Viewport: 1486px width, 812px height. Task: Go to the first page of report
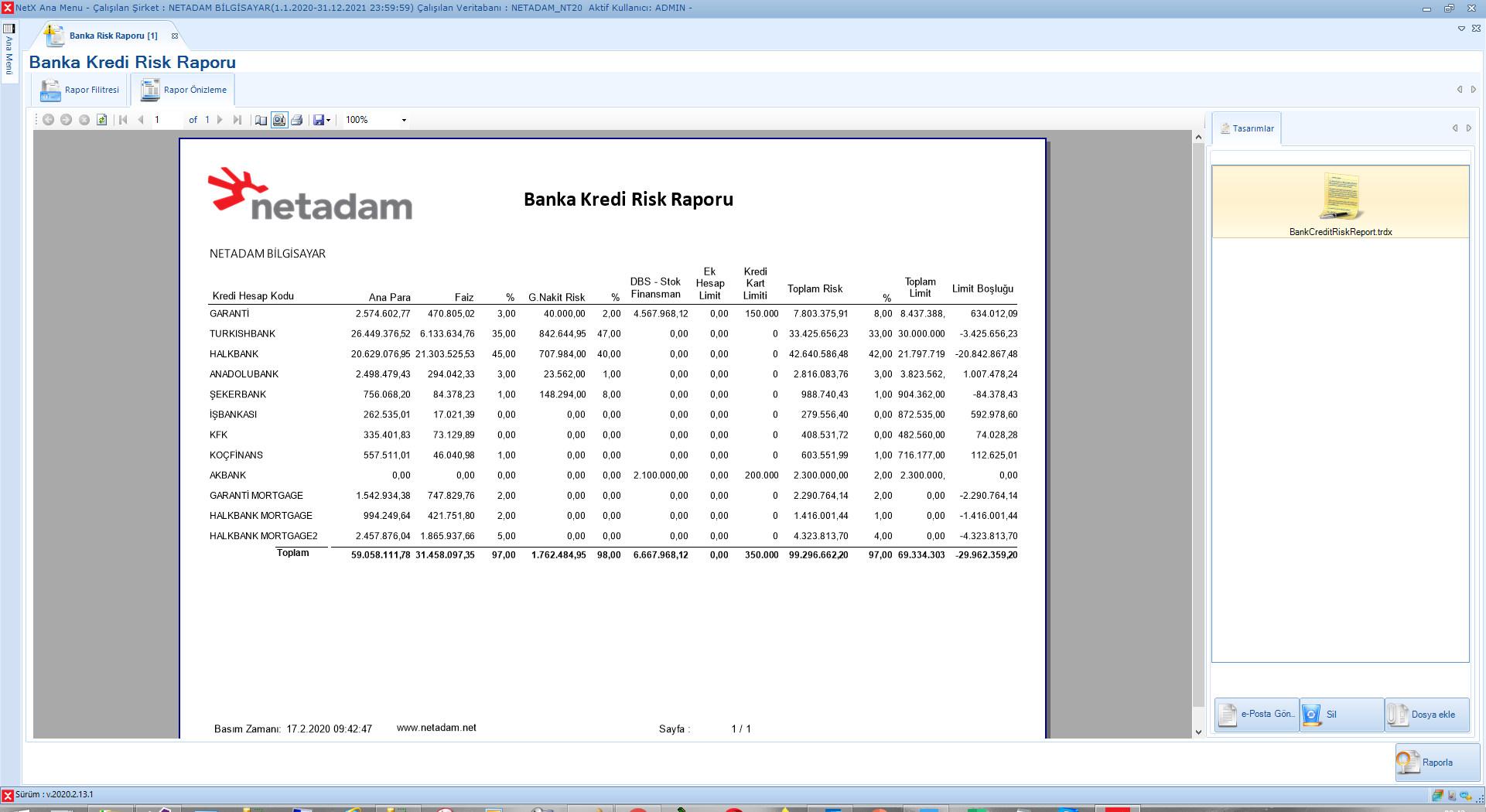point(123,120)
